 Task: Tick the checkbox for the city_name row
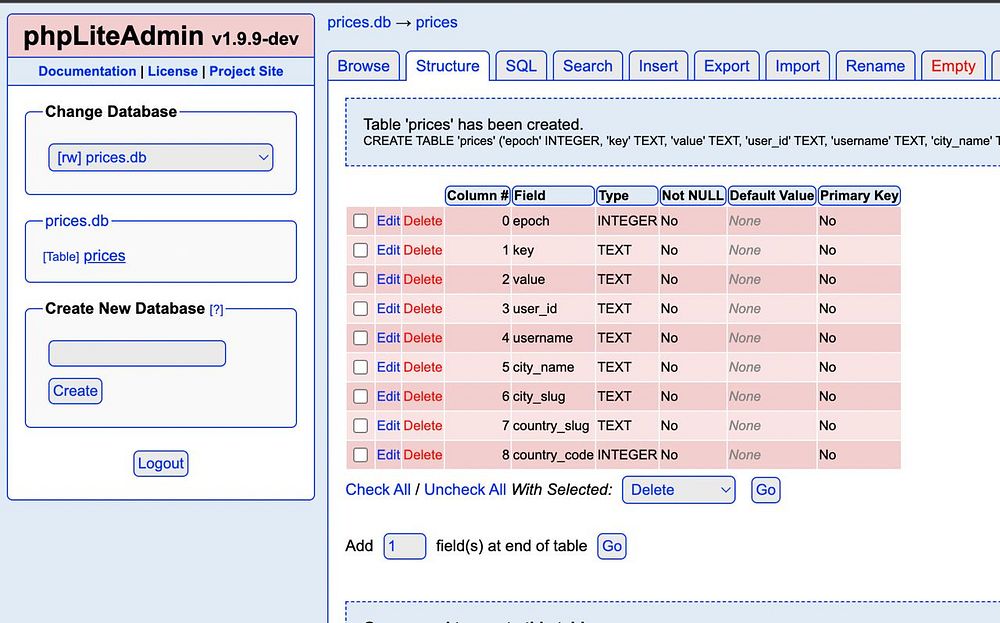point(360,367)
